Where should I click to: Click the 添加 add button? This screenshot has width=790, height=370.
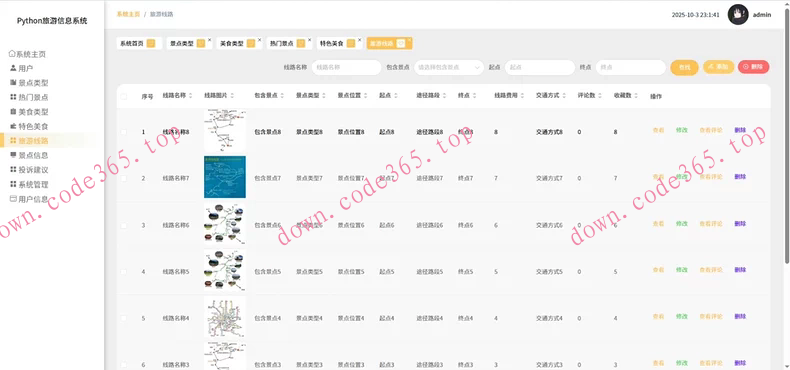pos(718,67)
